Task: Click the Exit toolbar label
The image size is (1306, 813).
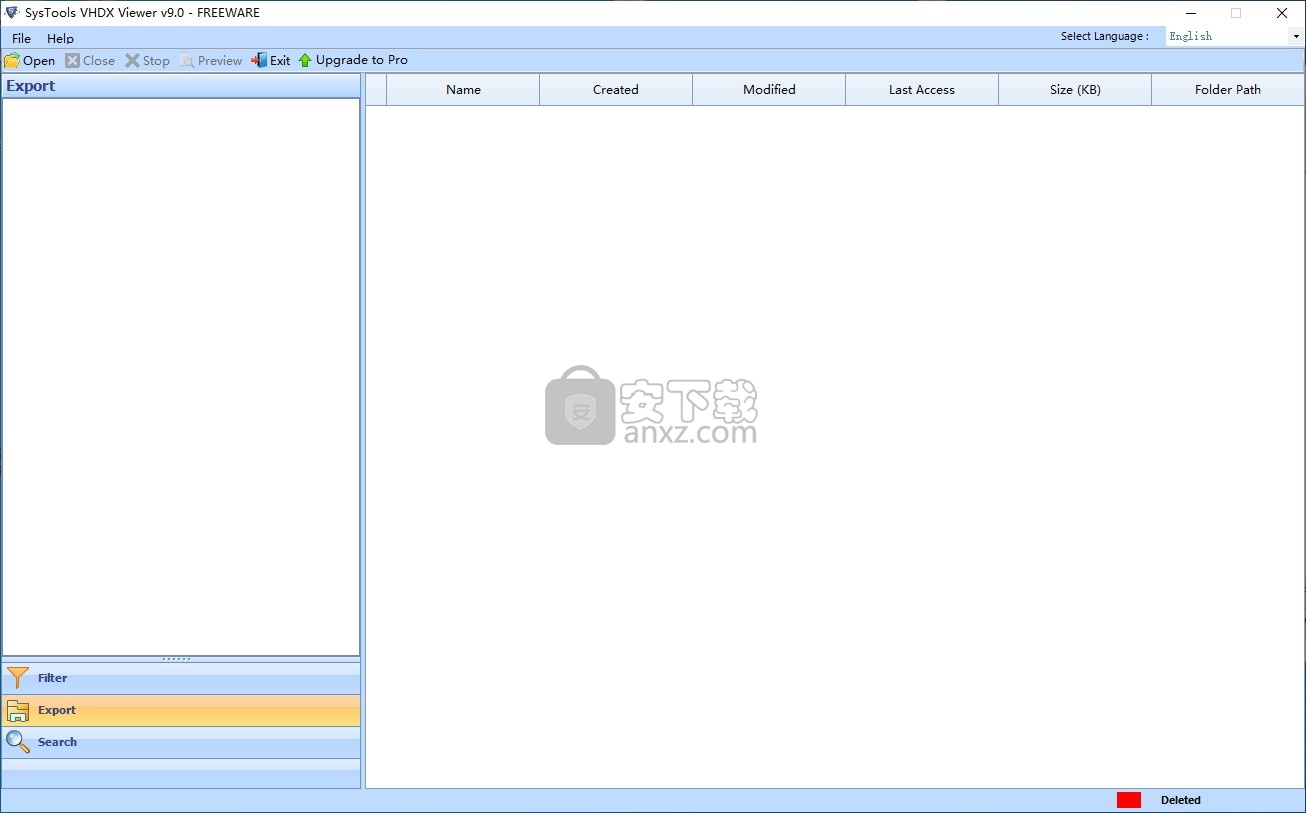Action: tap(280, 60)
